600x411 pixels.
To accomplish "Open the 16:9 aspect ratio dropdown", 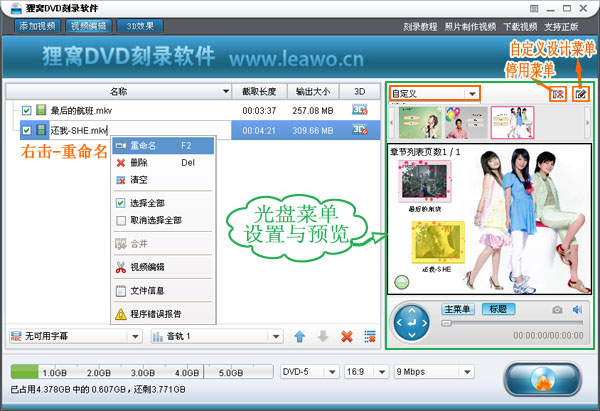I will pyautogui.click(x=382, y=372).
